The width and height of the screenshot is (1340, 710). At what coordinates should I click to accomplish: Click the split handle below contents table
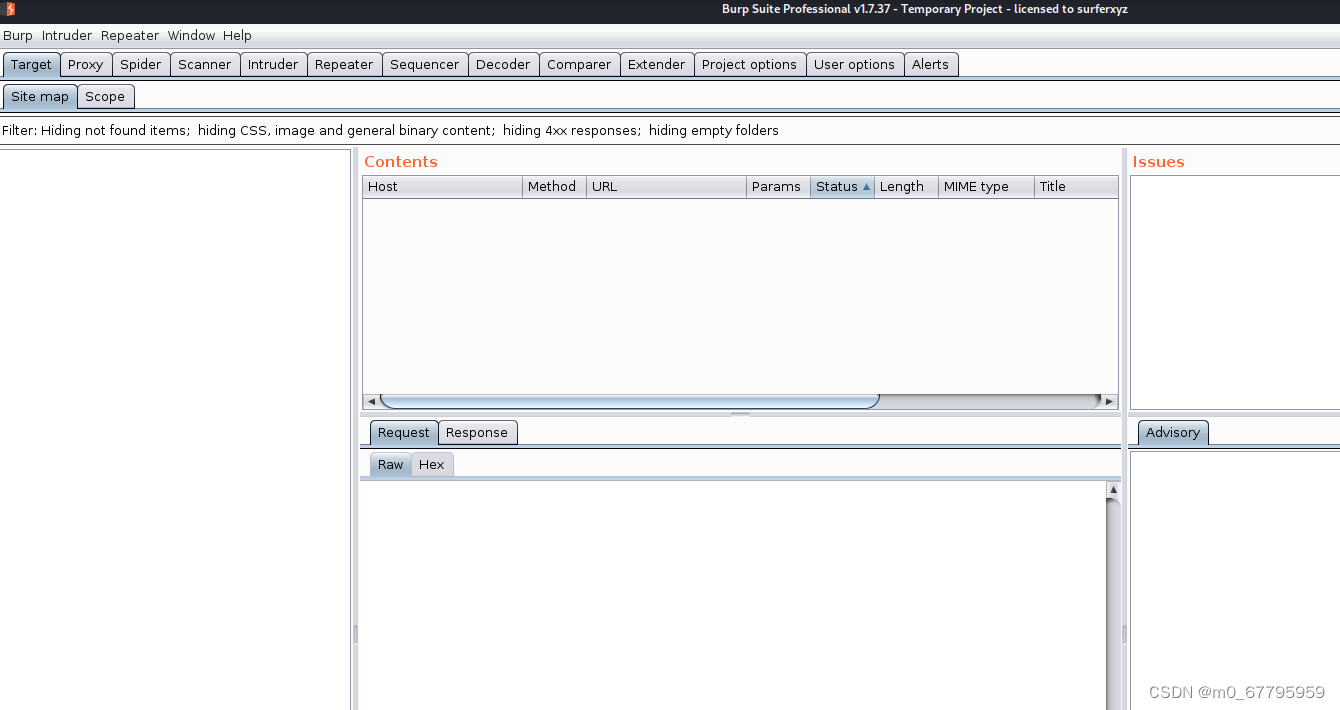(x=740, y=413)
